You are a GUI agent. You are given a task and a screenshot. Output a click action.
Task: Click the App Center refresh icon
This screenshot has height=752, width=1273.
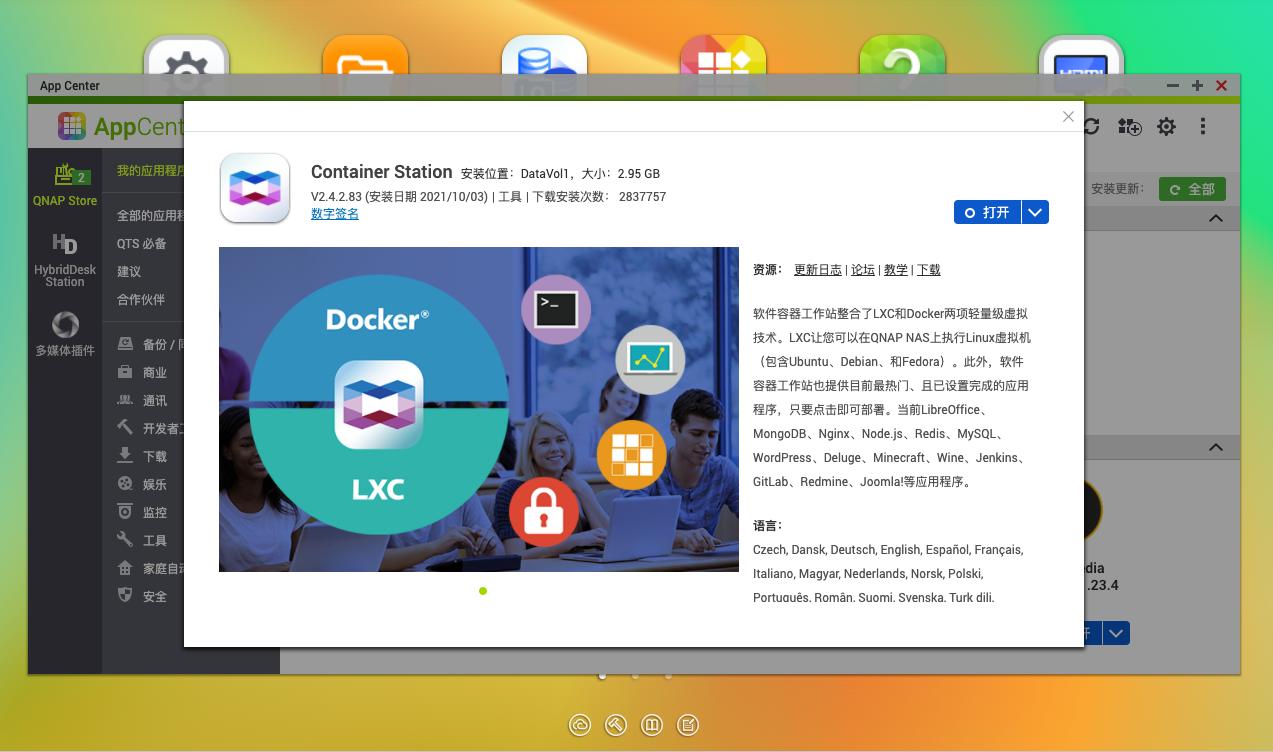(1092, 126)
